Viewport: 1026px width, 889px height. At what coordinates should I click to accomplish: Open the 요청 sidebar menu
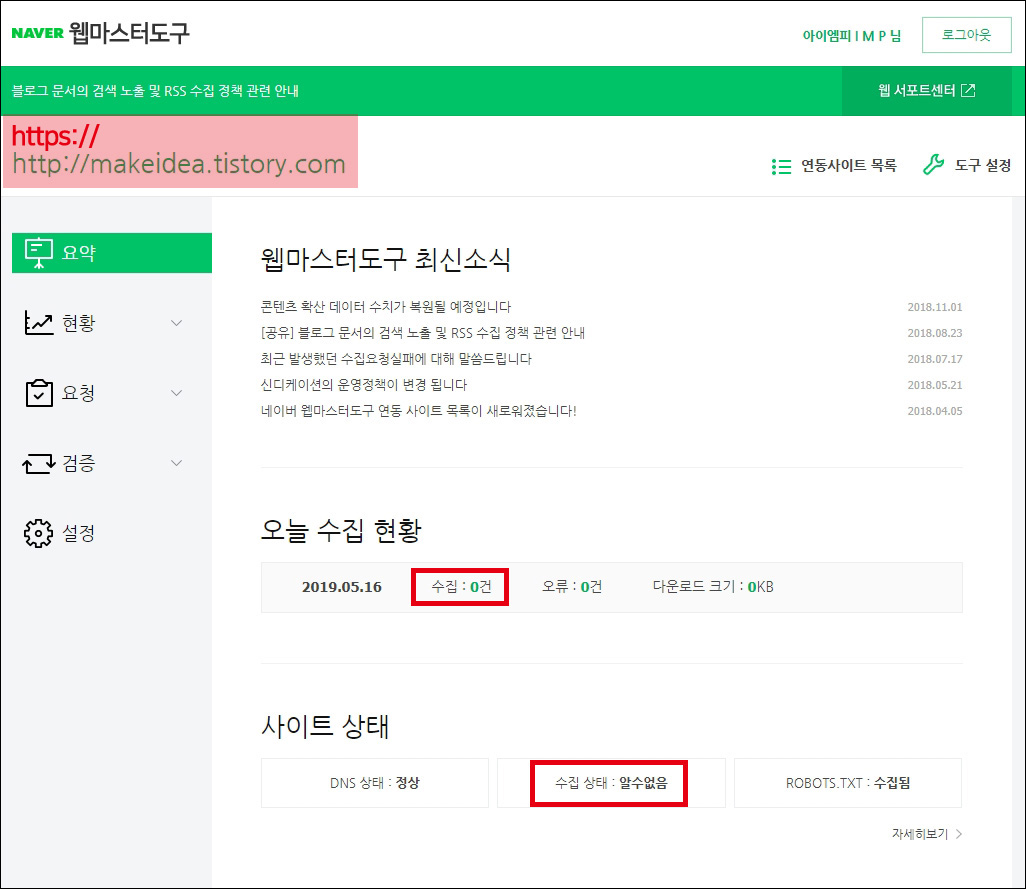pos(79,393)
